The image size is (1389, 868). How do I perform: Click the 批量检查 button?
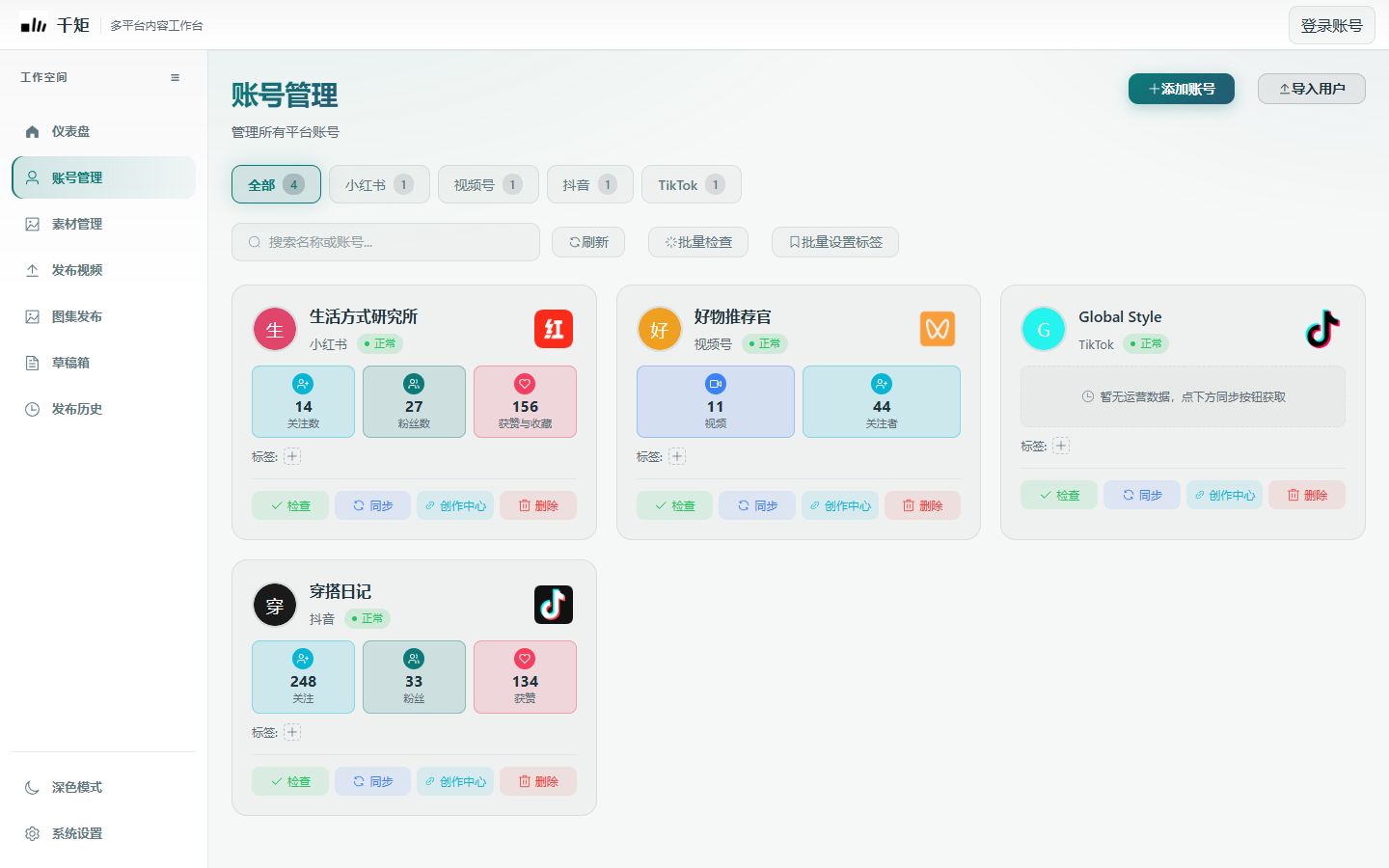[698, 242]
